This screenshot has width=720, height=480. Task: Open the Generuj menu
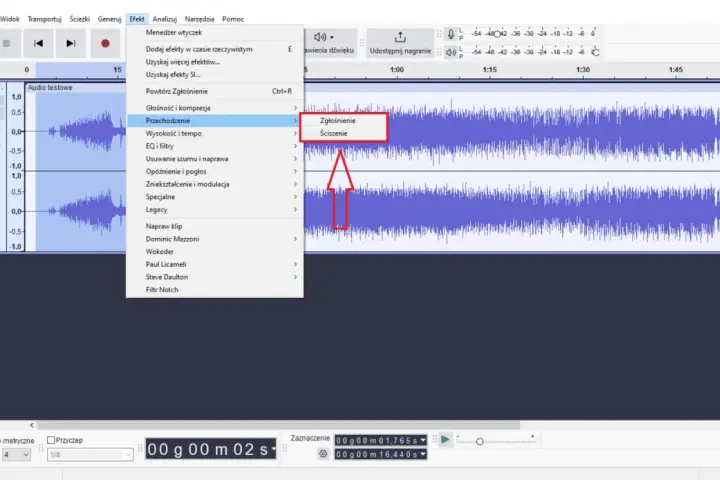point(109,19)
